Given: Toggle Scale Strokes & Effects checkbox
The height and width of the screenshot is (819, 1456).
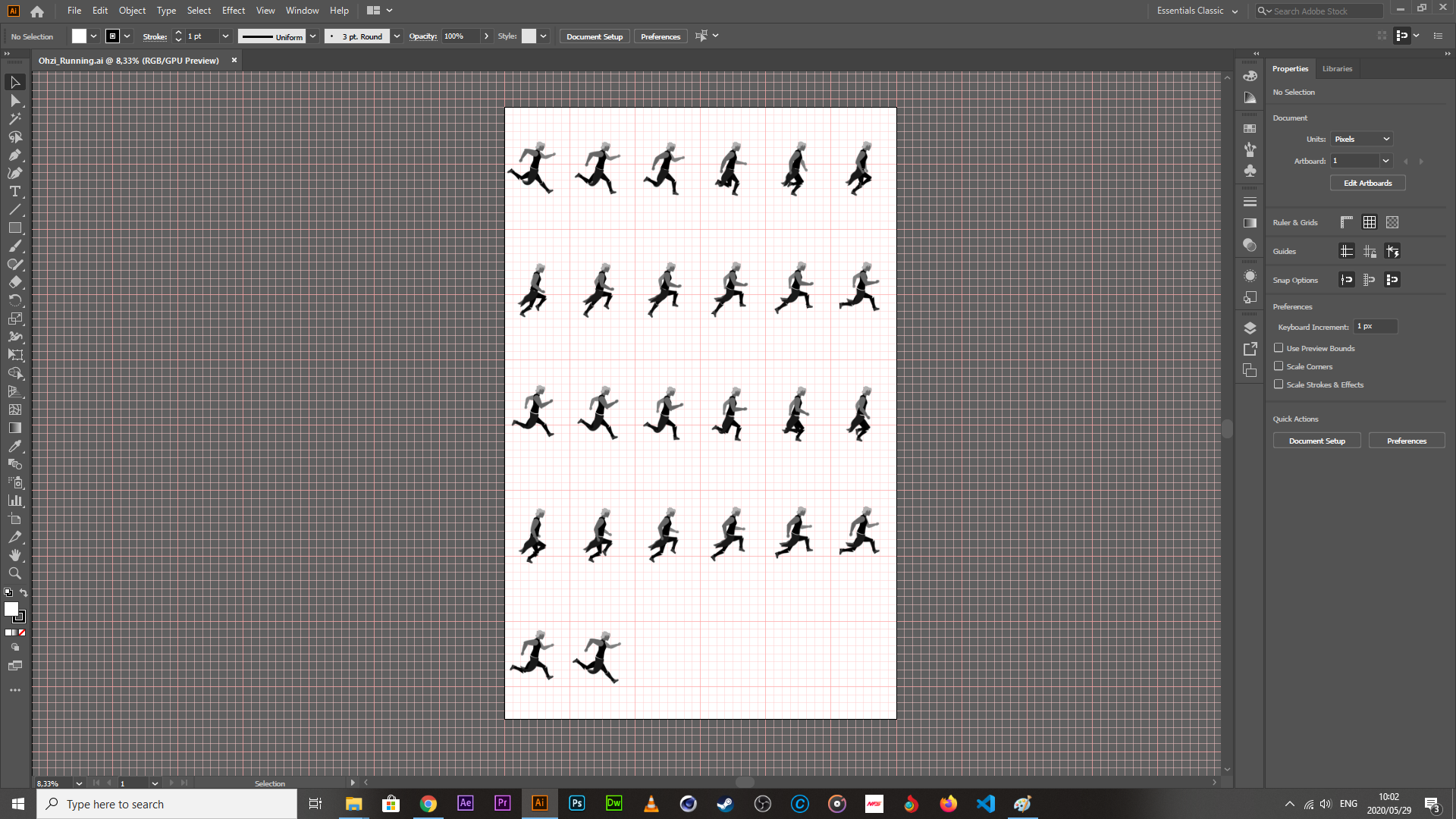Looking at the screenshot, I should pyautogui.click(x=1279, y=384).
